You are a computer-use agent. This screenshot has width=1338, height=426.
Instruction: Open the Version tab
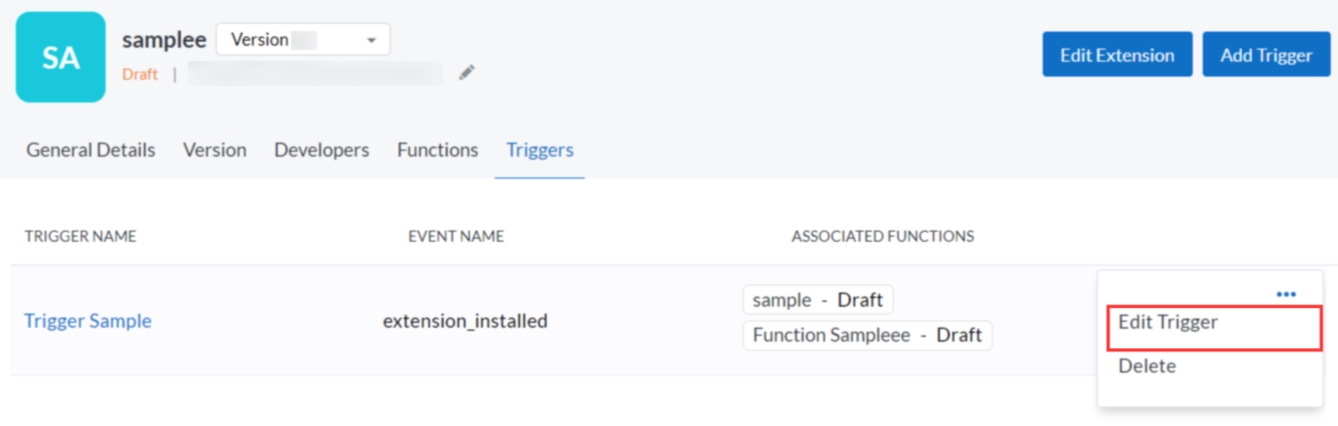(214, 150)
